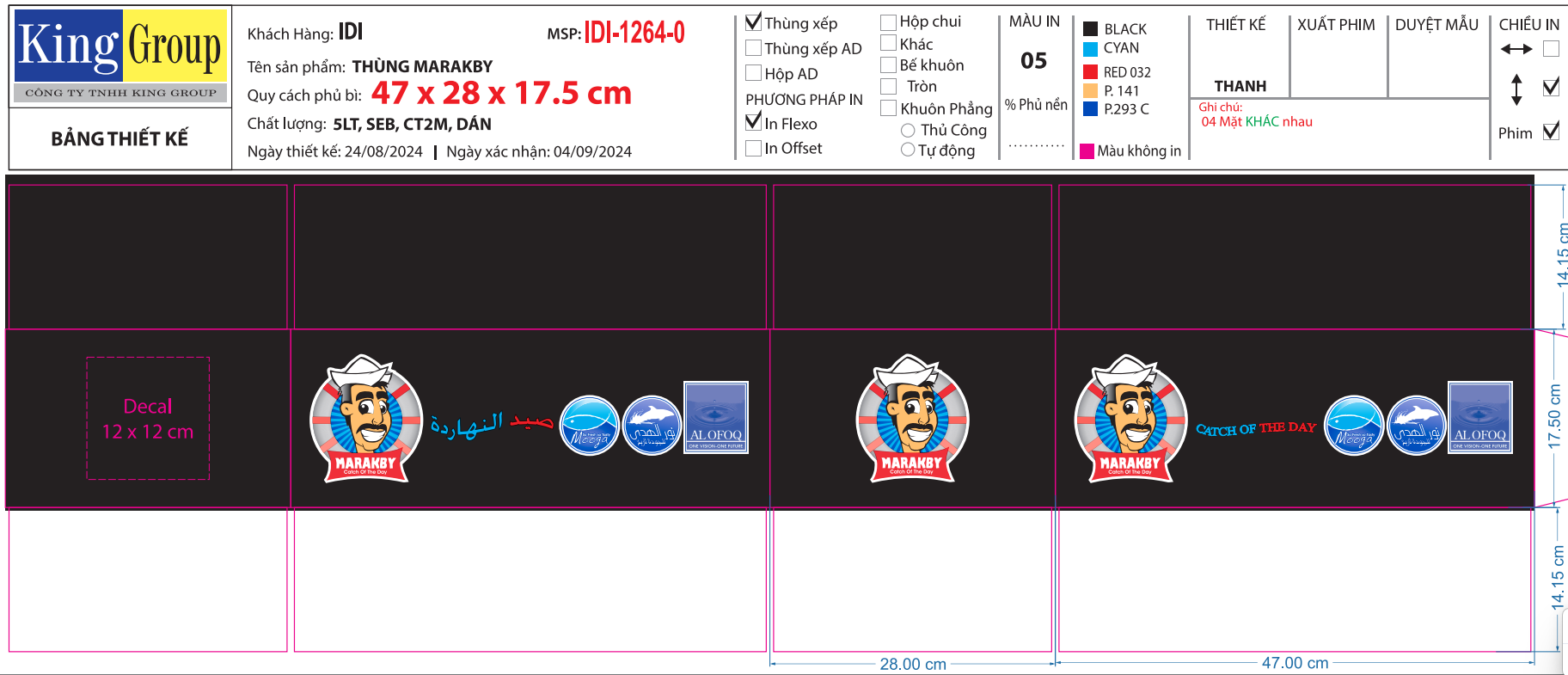Select the Mooga fish logo in the rightmost panel
Screen dimensions: 1568x675
(x=1353, y=426)
